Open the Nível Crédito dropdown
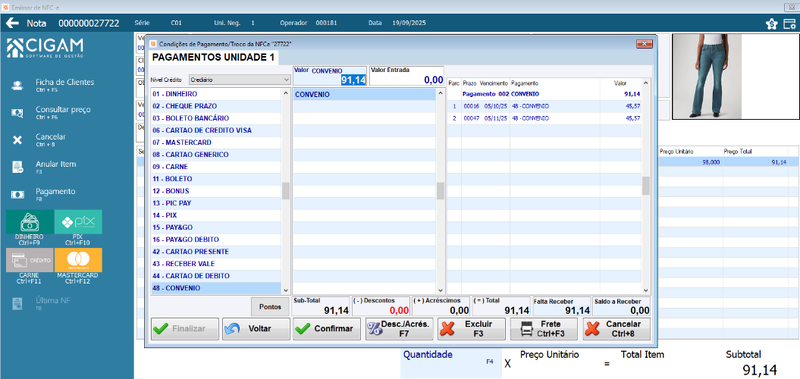Viewport: 800px width, 379px height. (239, 80)
